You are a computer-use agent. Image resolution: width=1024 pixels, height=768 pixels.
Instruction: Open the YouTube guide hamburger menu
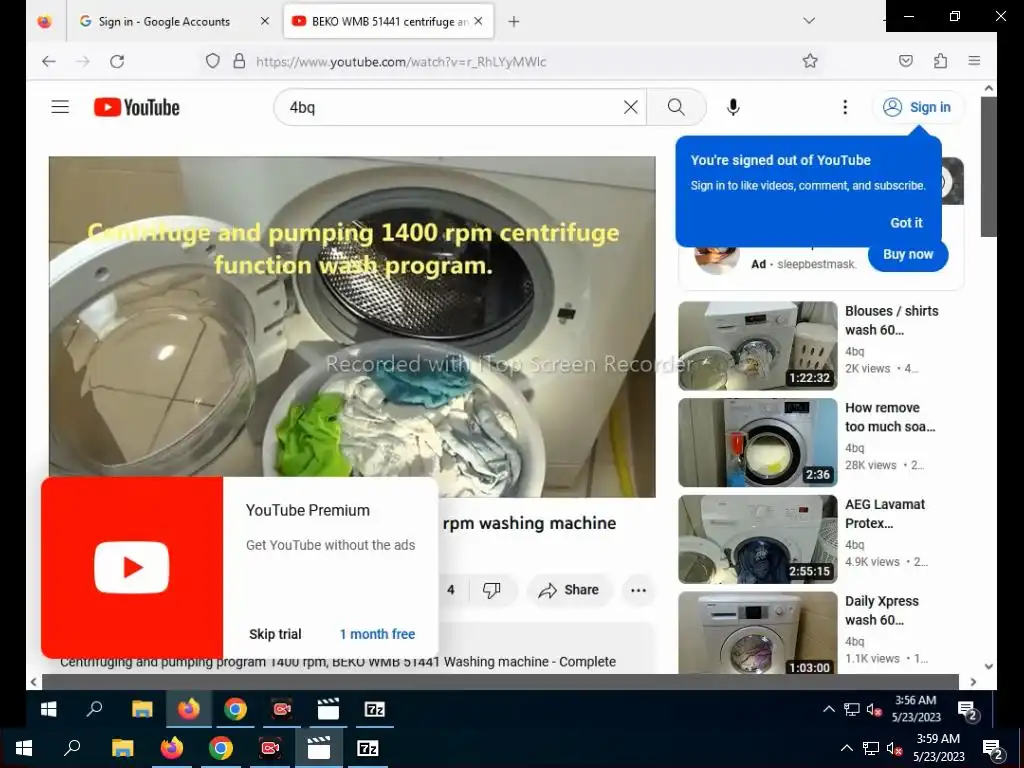60,107
